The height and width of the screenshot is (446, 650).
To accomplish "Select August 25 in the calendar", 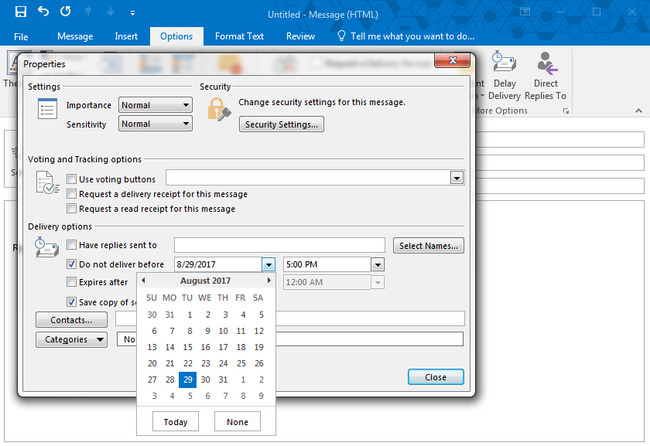I will click(241, 364).
